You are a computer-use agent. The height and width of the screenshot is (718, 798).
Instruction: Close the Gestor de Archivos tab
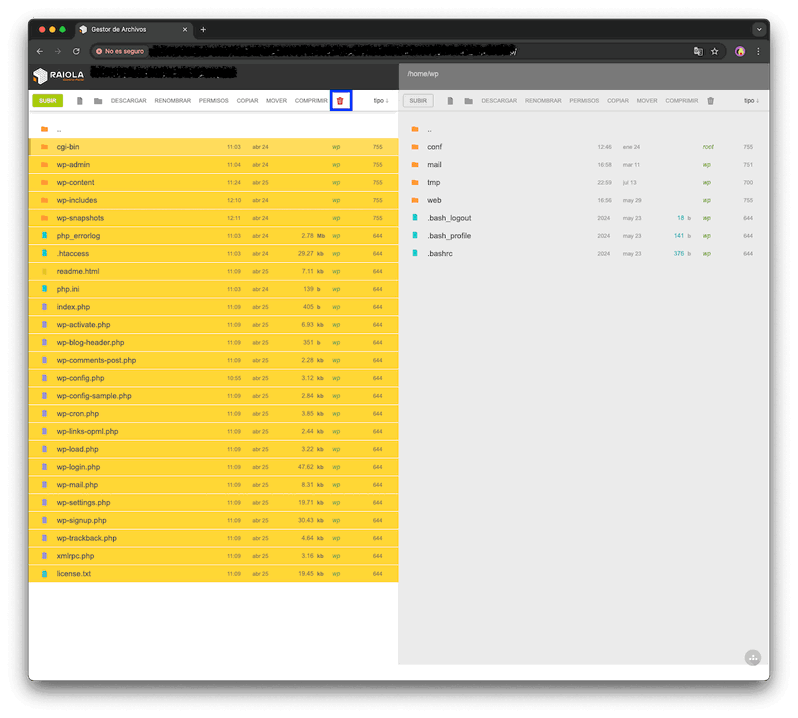[x=185, y=30]
